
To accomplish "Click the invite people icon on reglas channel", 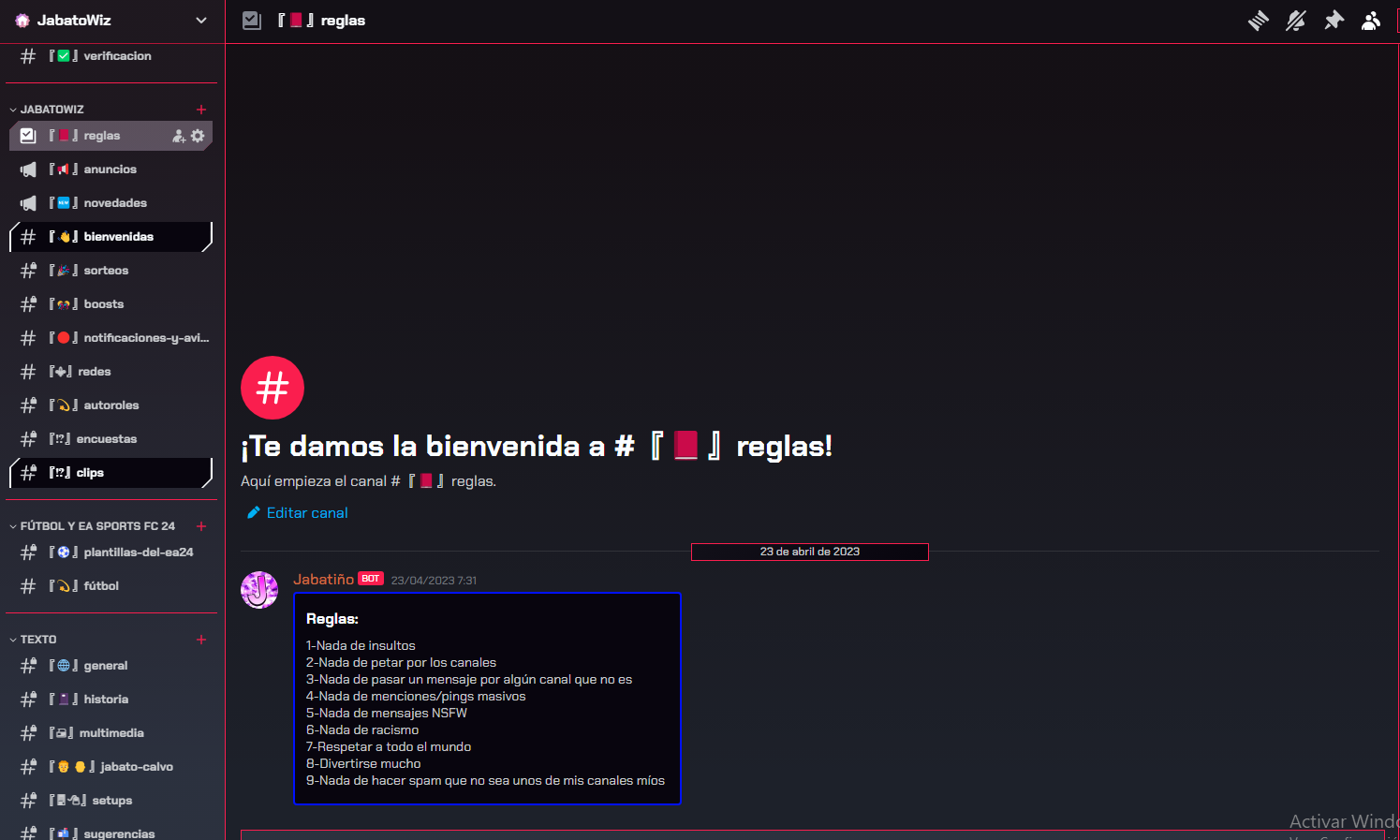I will 178,135.
